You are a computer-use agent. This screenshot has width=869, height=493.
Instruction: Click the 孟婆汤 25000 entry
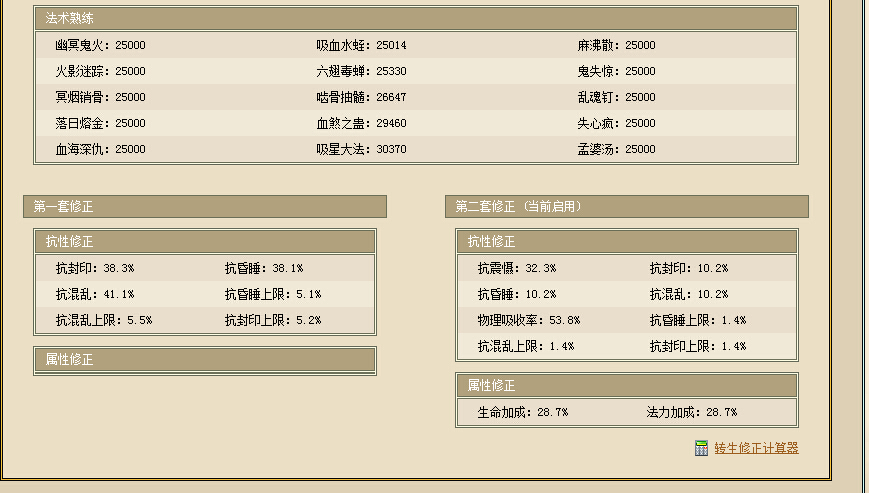click(x=616, y=149)
